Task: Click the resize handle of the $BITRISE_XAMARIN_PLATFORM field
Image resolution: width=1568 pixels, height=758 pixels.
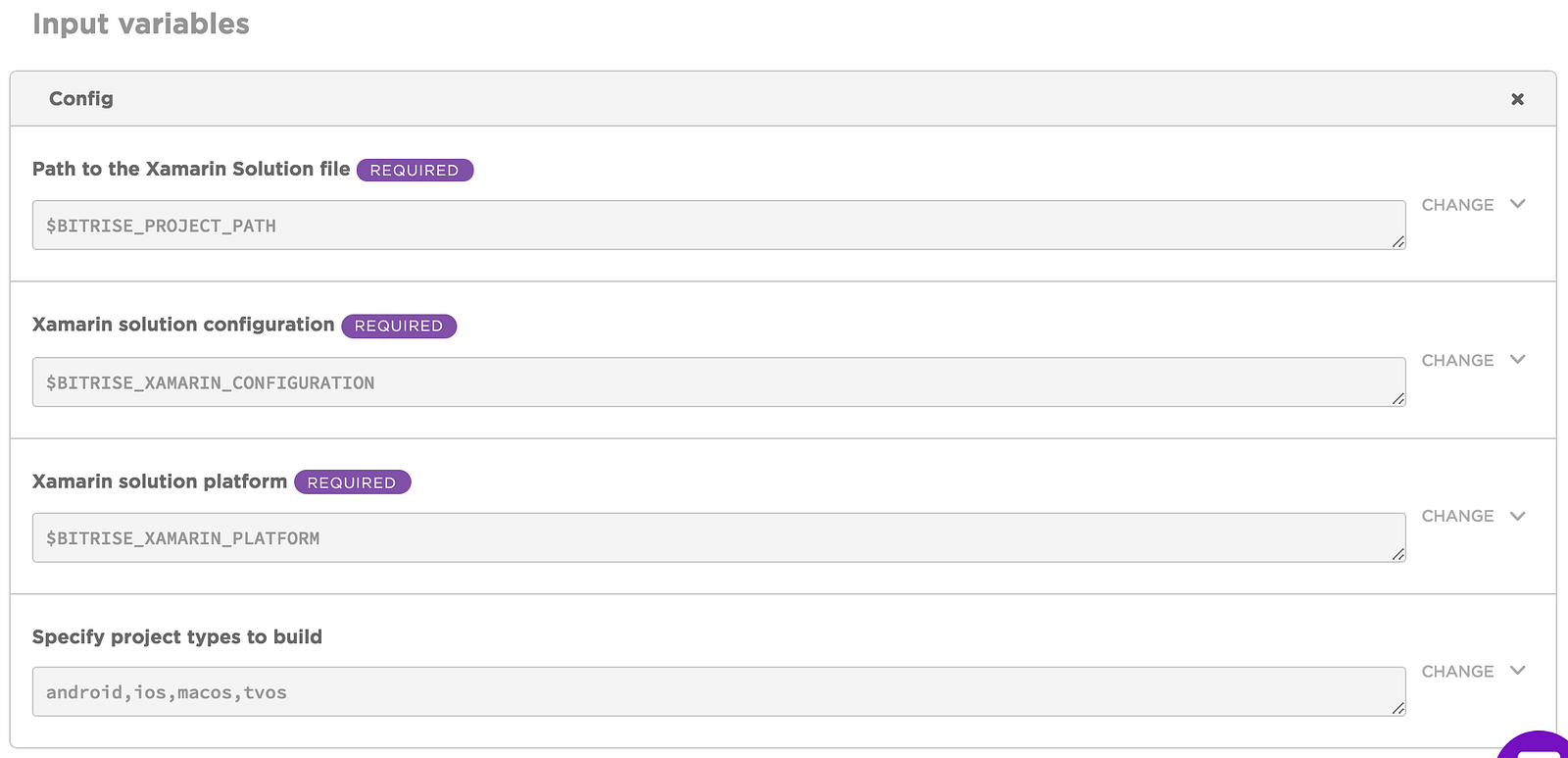Action: [x=1397, y=554]
